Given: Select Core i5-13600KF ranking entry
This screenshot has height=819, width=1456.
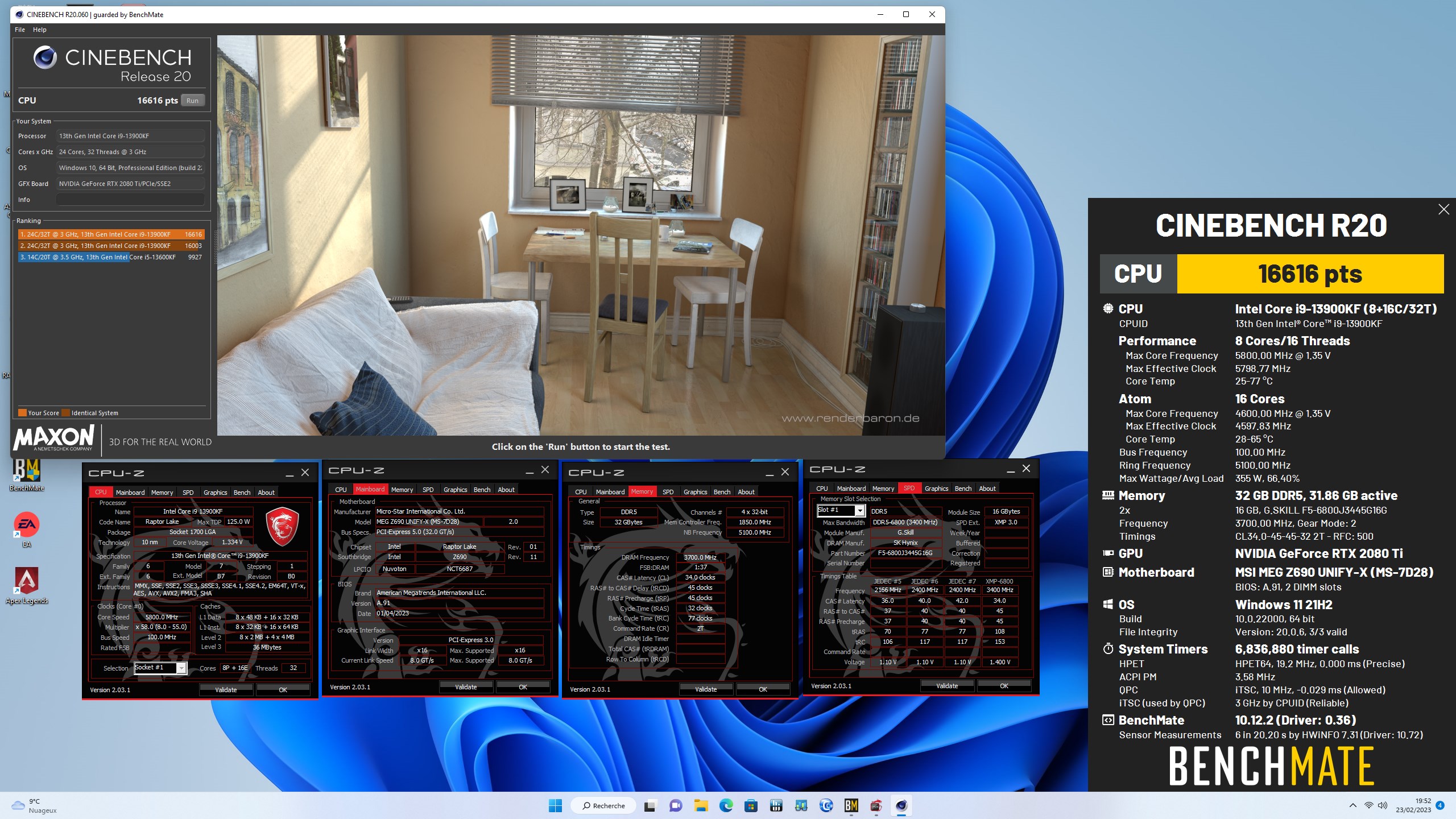Looking at the screenshot, I should [x=111, y=257].
